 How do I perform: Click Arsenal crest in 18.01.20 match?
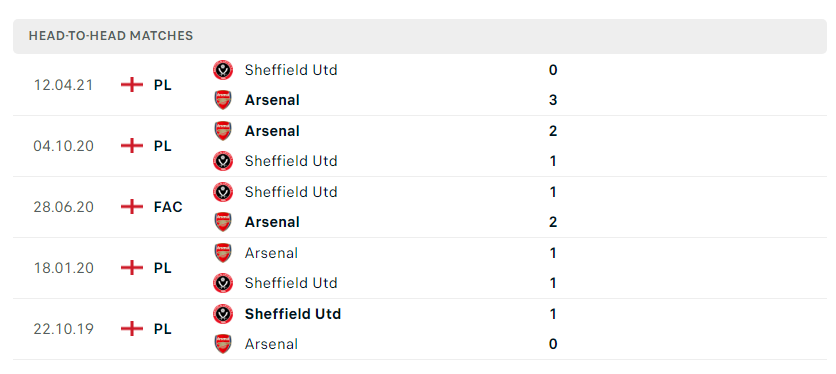pos(223,252)
